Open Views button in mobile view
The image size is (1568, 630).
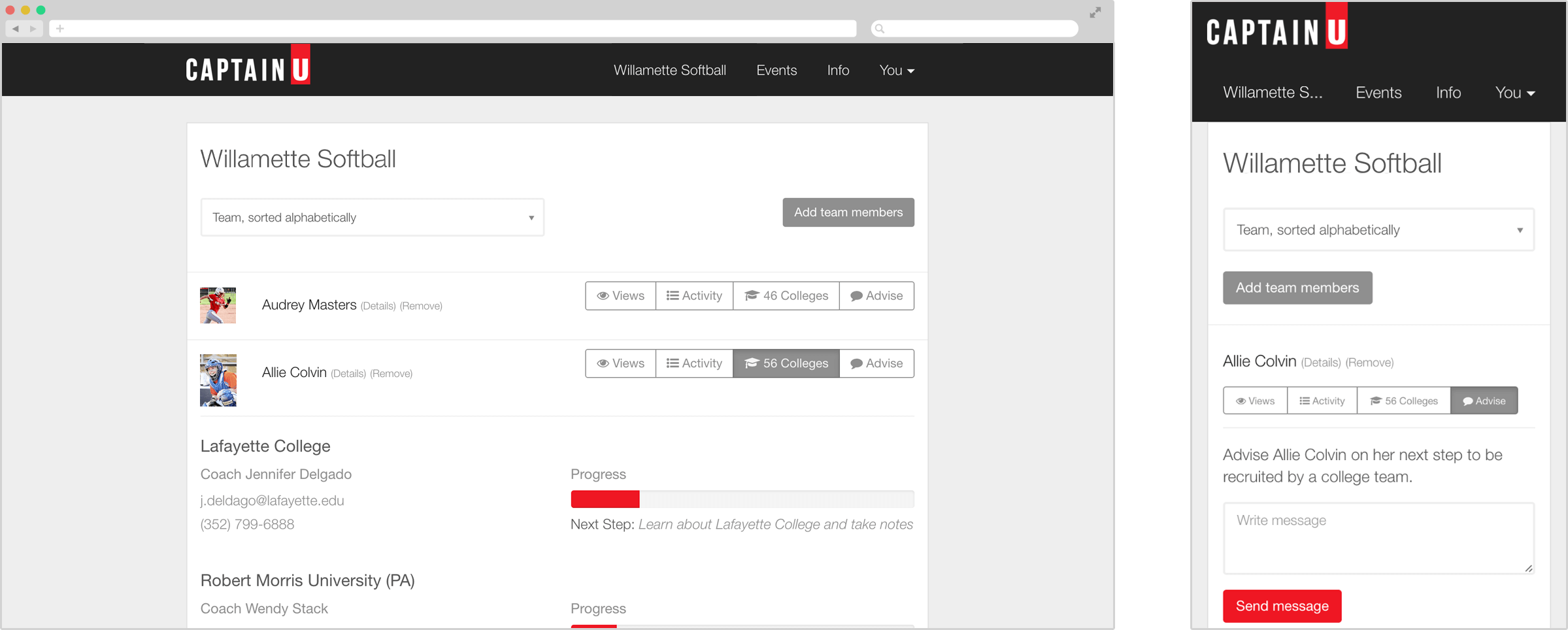(x=1255, y=401)
